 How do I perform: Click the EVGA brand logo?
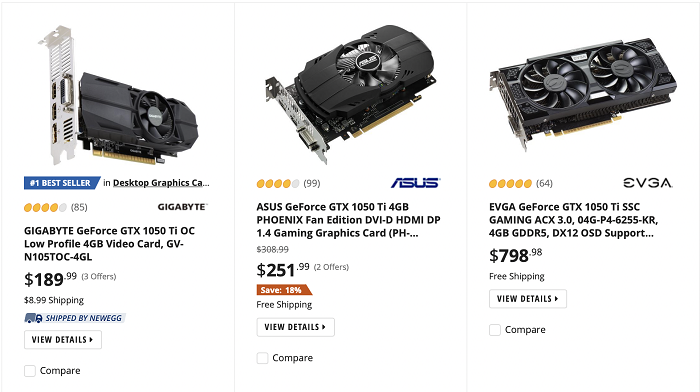tap(648, 183)
